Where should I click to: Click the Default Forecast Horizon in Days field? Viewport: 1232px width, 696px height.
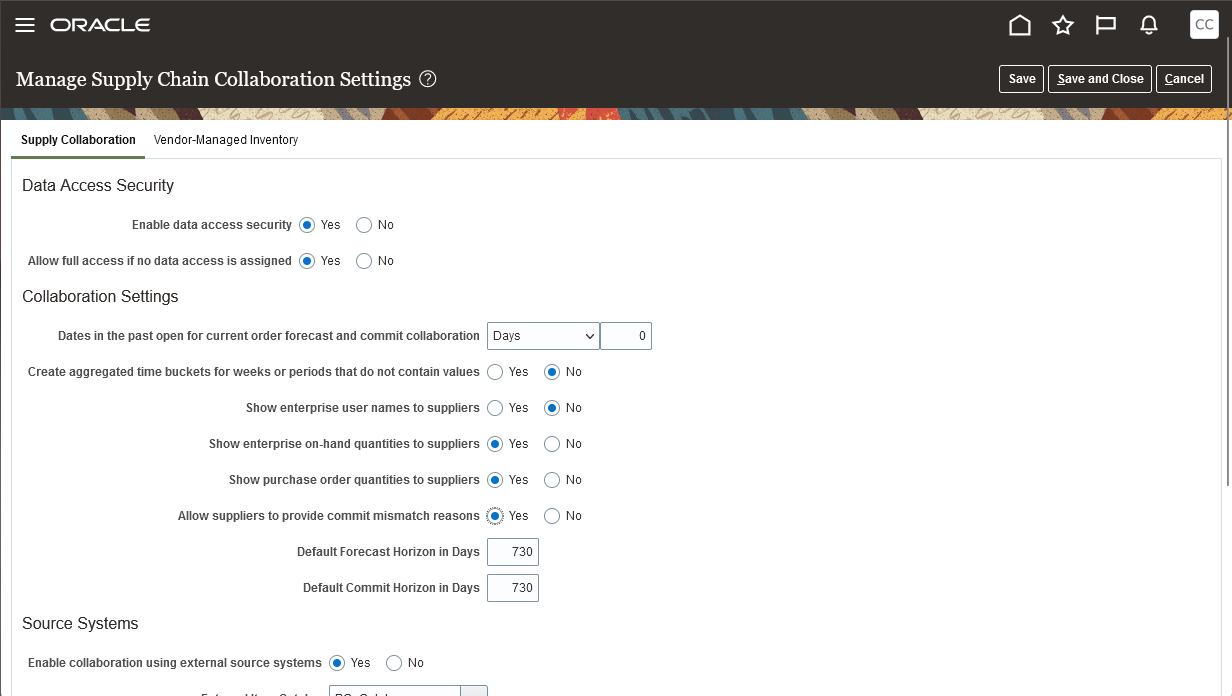[x=513, y=552]
